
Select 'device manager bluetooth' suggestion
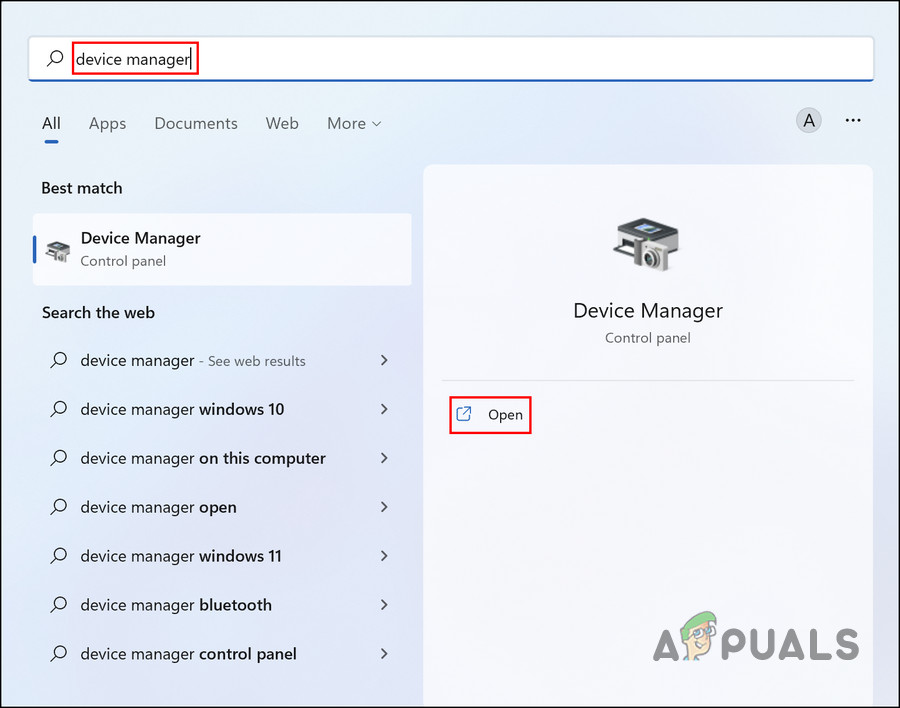coord(222,605)
